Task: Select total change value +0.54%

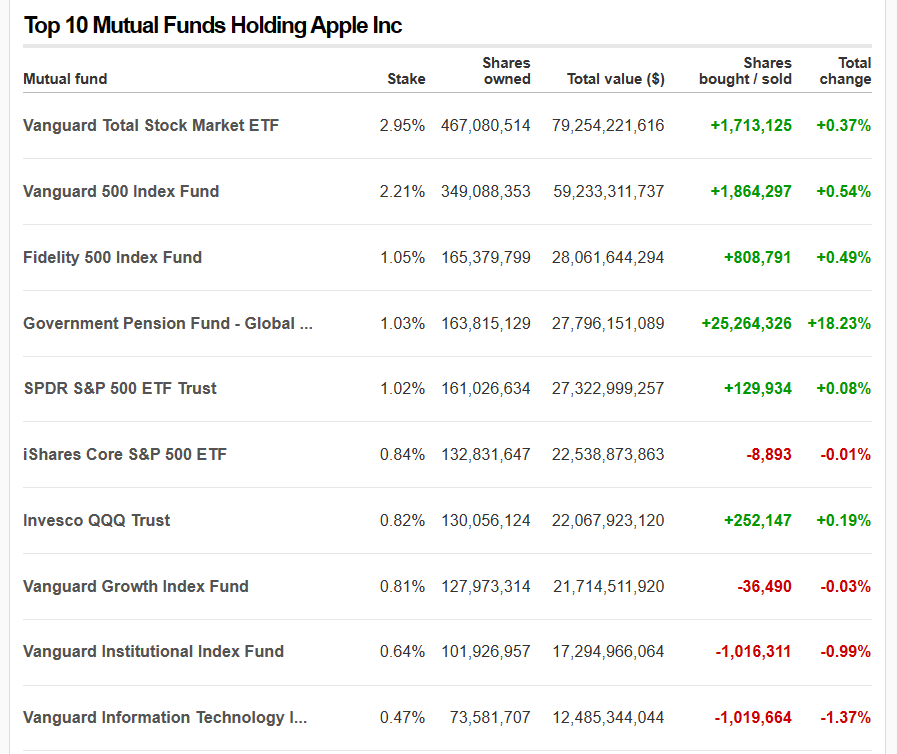Action: (844, 191)
